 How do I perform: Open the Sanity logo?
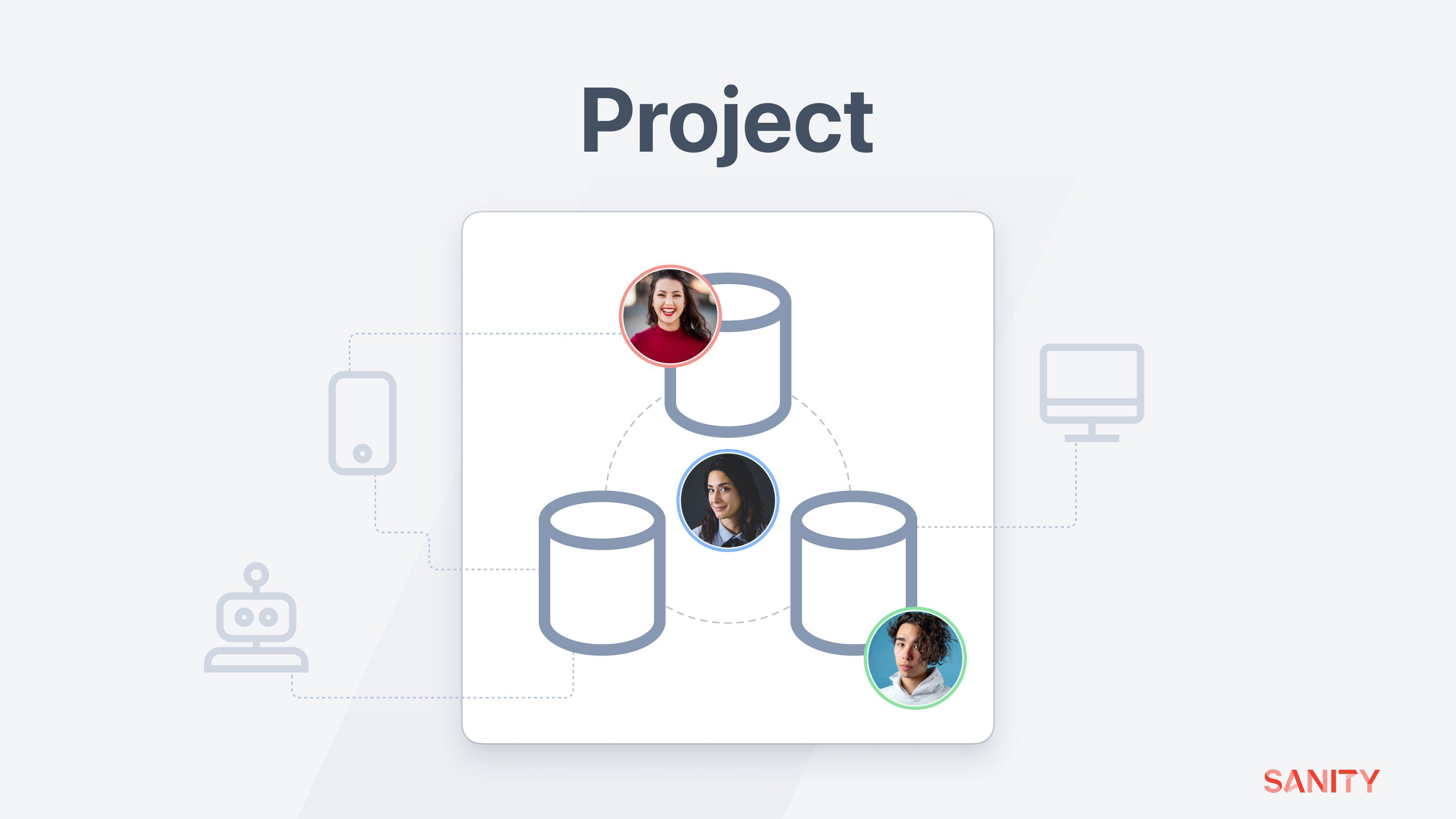tap(1321, 781)
